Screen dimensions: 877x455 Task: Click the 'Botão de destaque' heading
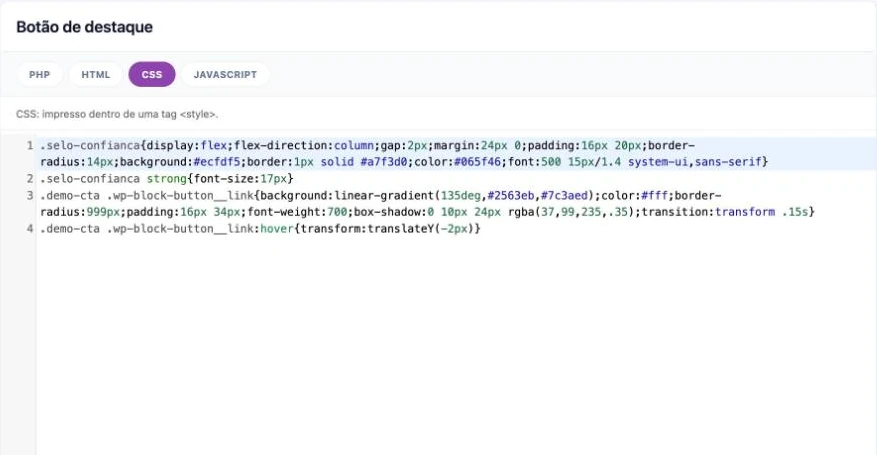(x=84, y=27)
